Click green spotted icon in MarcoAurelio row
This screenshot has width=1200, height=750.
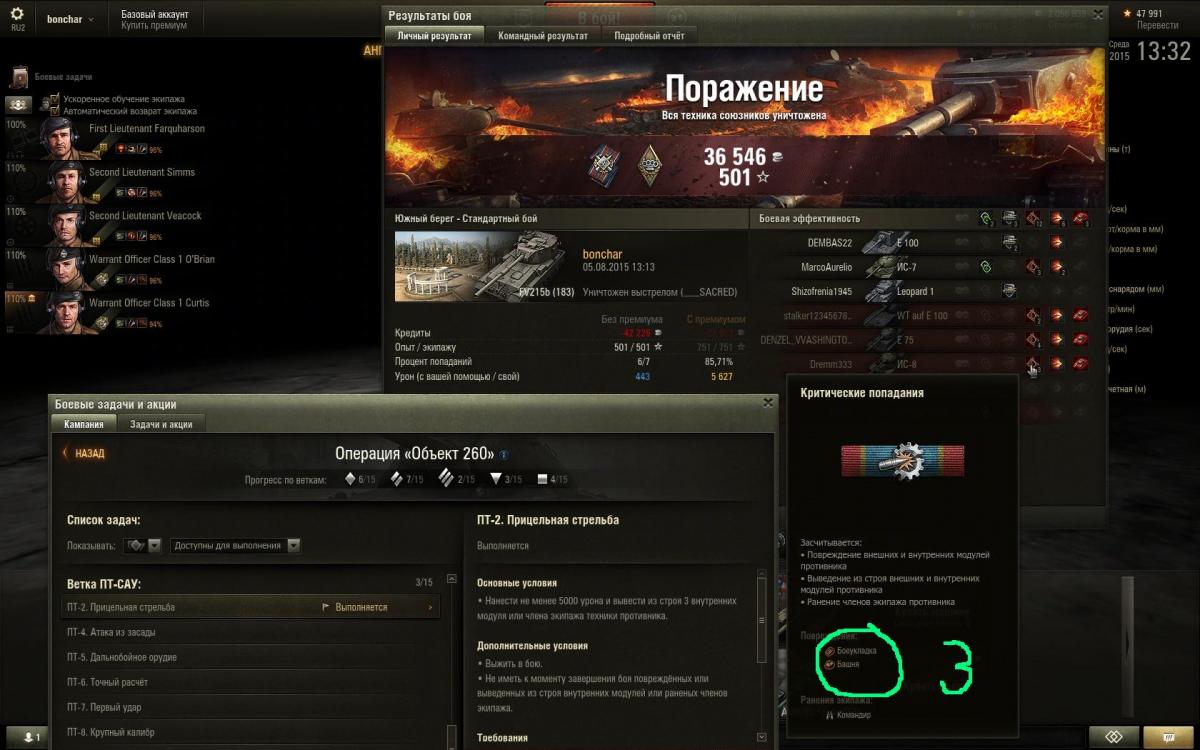point(984,267)
